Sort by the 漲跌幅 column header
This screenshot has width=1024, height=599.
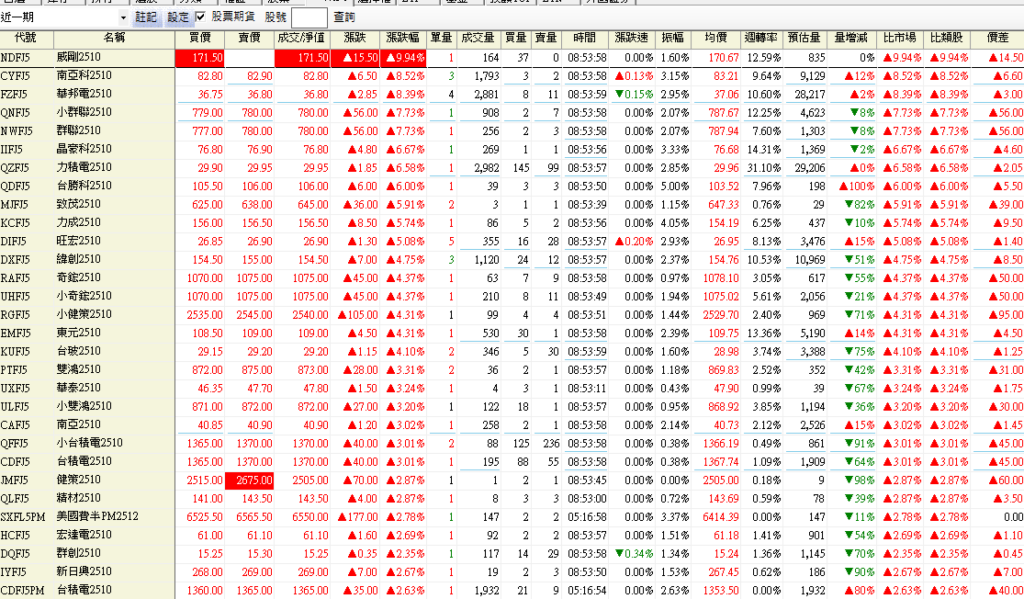(404, 37)
